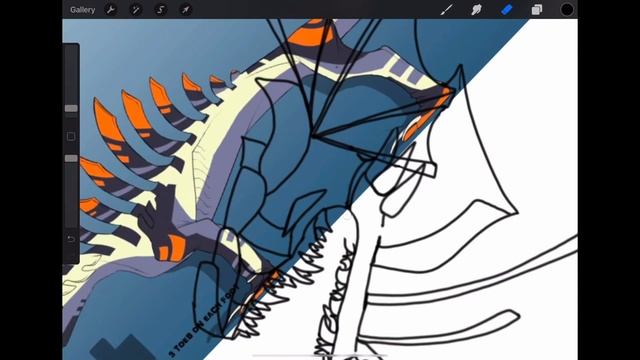Activate the Transform arrow tool
The image size is (640, 360).
(x=186, y=9)
